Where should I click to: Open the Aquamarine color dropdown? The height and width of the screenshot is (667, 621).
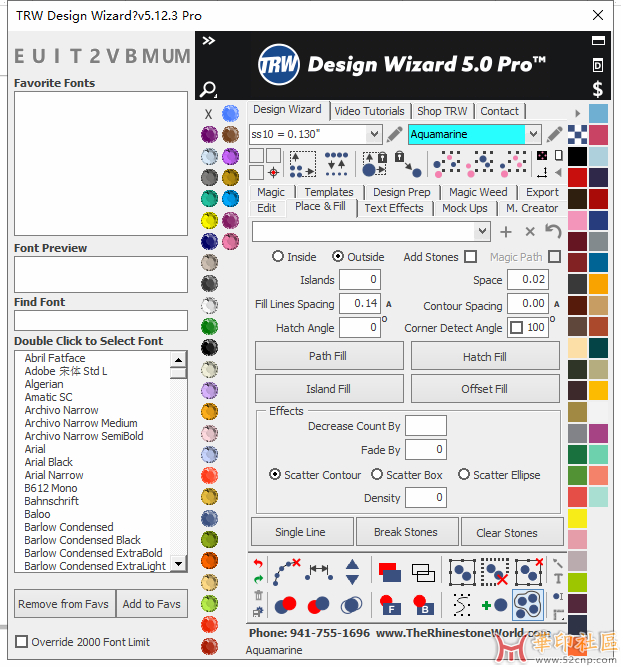point(533,134)
